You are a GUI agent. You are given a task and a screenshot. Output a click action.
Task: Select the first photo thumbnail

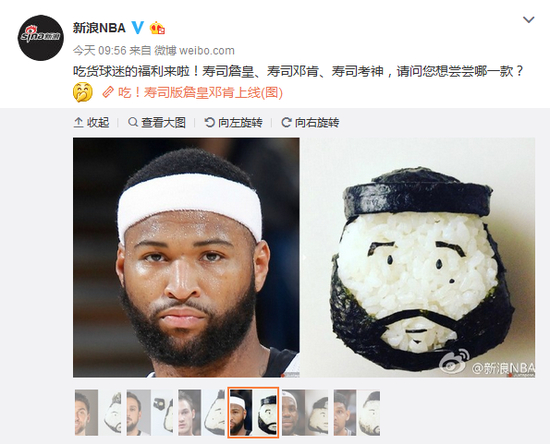pyautogui.click(x=98, y=412)
